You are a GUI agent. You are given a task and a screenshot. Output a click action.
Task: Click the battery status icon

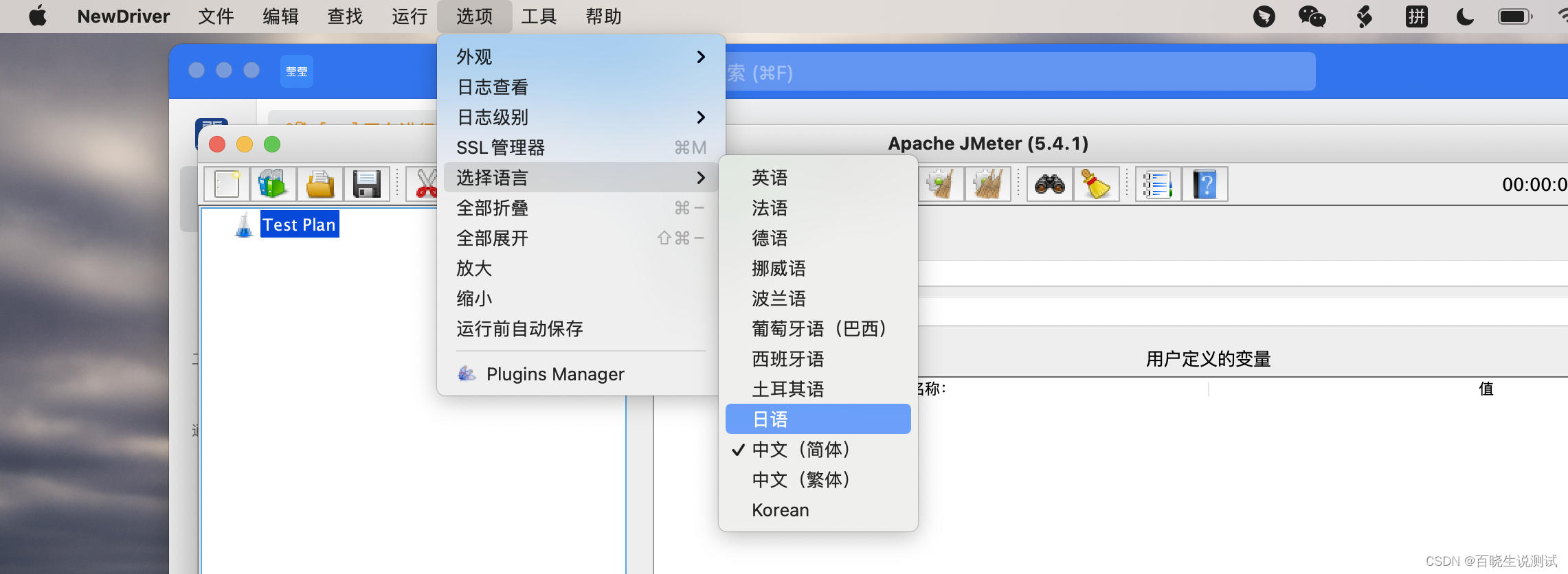(1515, 16)
